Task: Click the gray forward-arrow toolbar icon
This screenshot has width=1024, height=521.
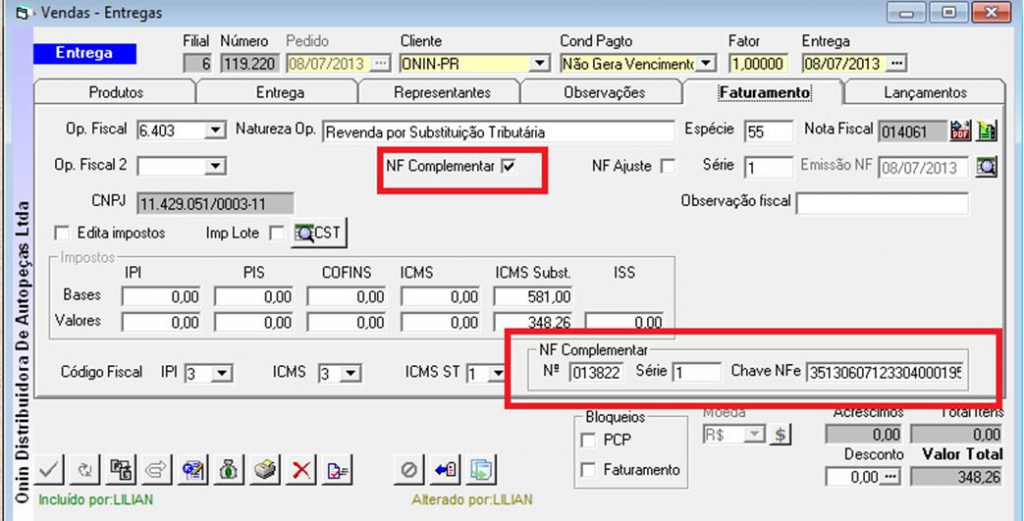Action: (x=157, y=469)
